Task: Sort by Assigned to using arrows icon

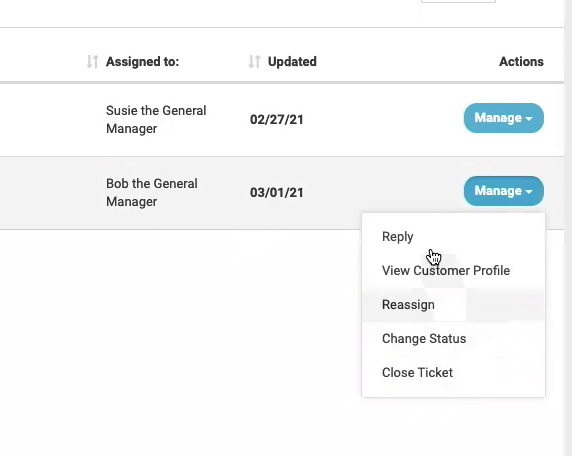Action: pyautogui.click(x=92, y=62)
